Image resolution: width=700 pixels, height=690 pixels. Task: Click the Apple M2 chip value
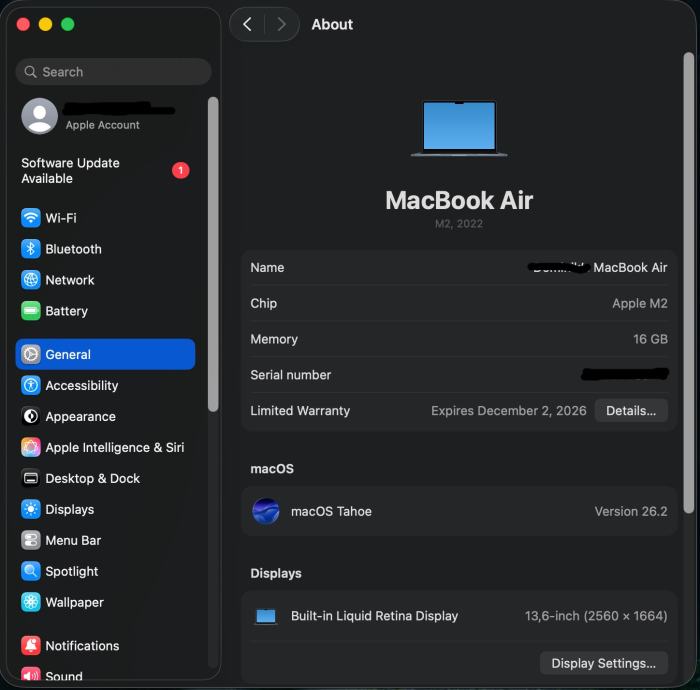click(640, 303)
